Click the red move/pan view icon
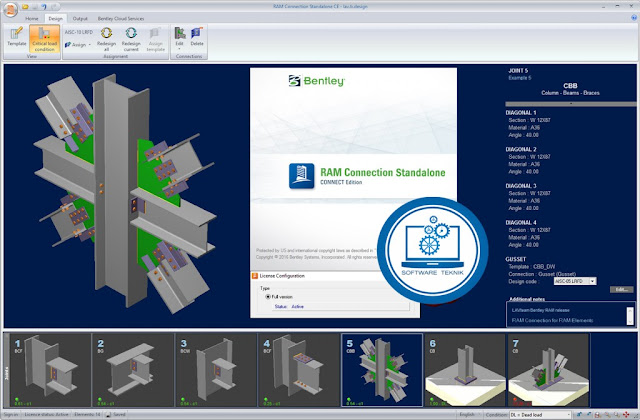Screen dimensions: 640x420 pos(626,415)
